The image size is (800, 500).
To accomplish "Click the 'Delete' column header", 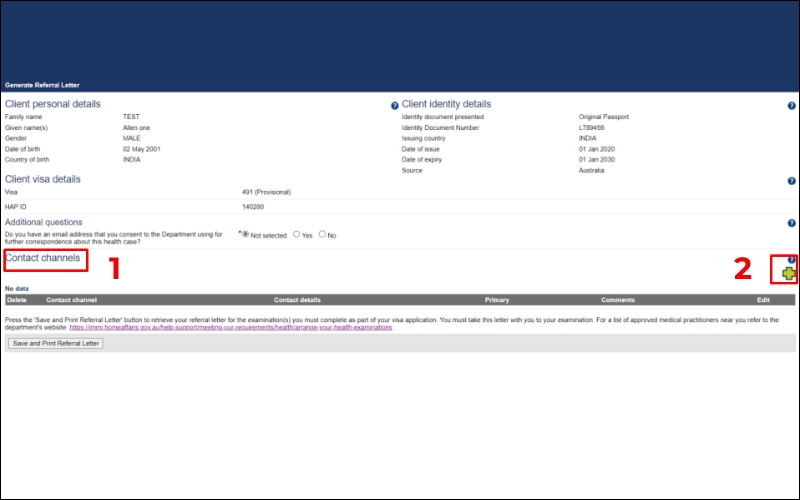I will tap(17, 300).
